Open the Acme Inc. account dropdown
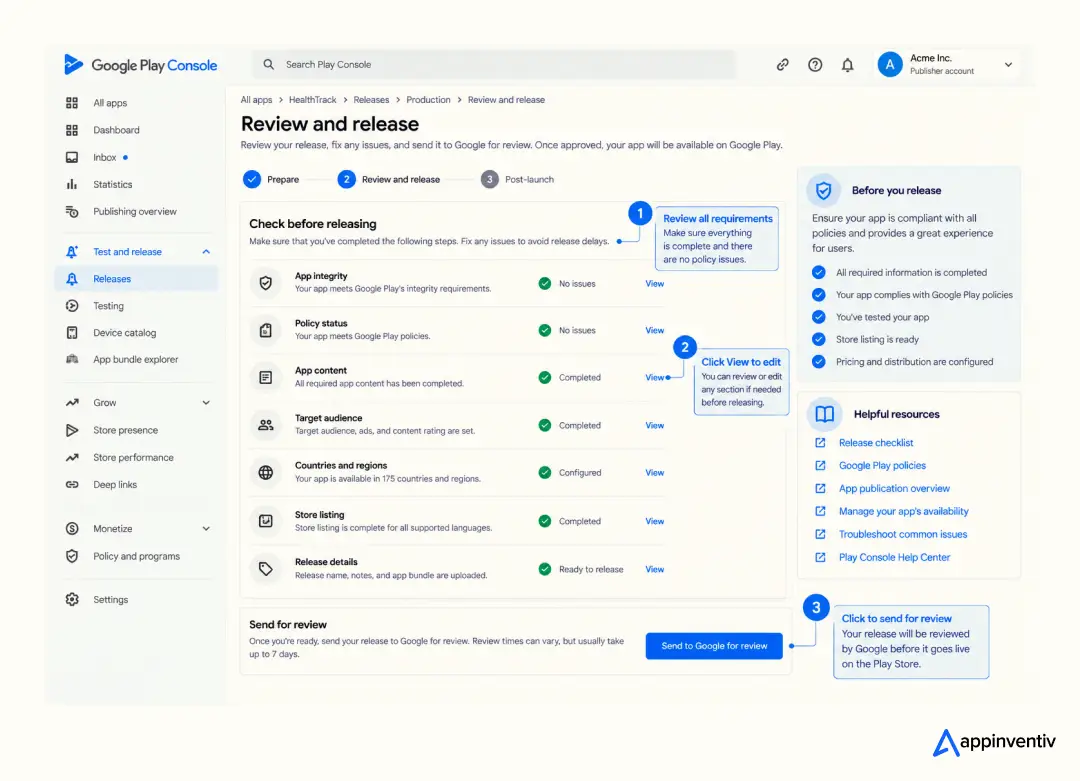The height and width of the screenshot is (781, 1080). click(x=1008, y=65)
